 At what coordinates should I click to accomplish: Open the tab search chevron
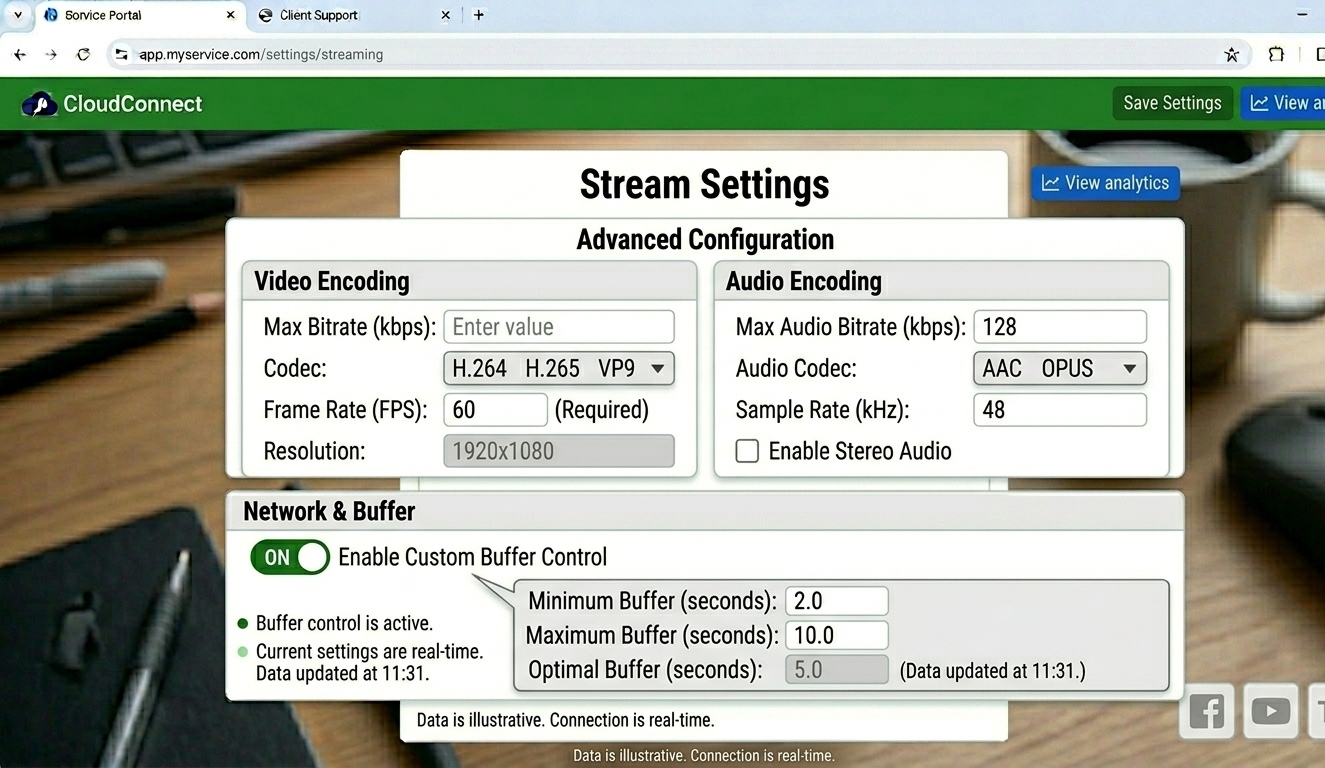(x=17, y=15)
